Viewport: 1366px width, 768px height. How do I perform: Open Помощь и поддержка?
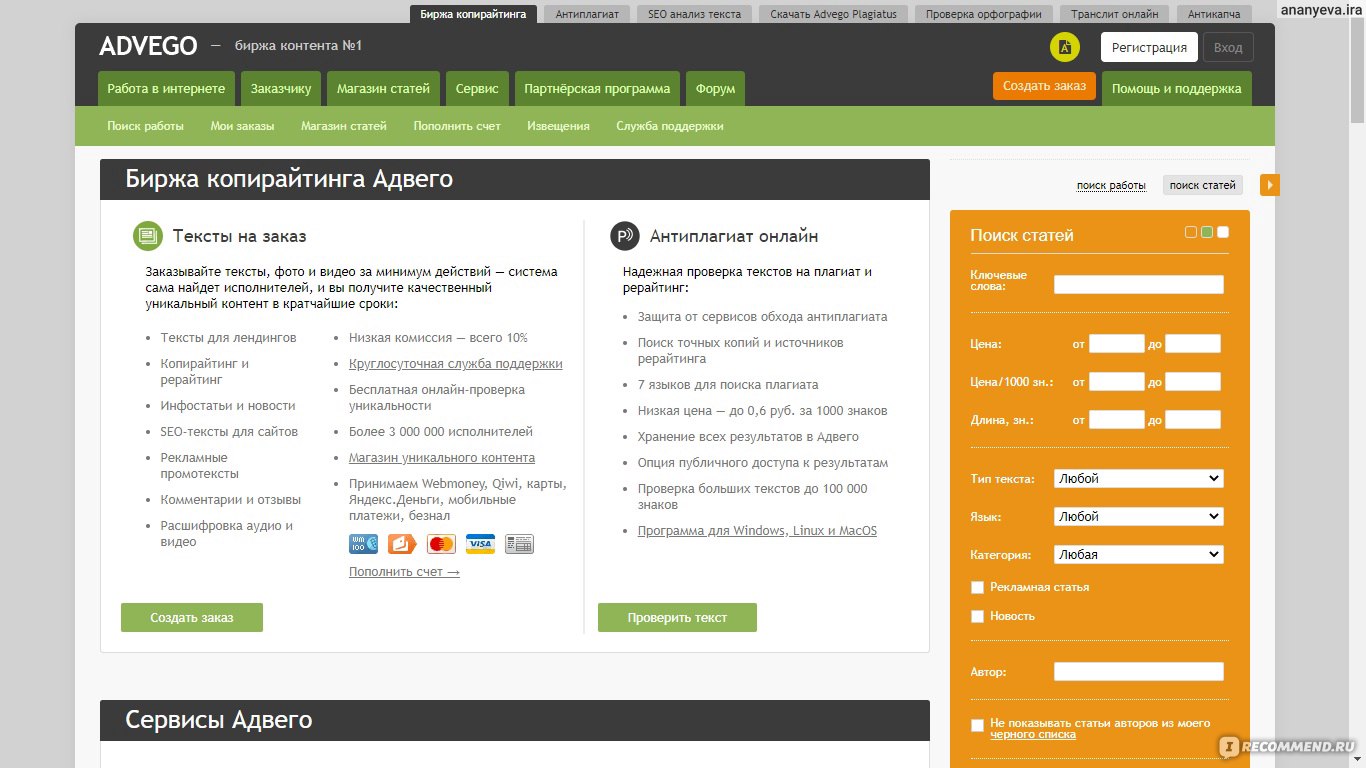click(1176, 88)
